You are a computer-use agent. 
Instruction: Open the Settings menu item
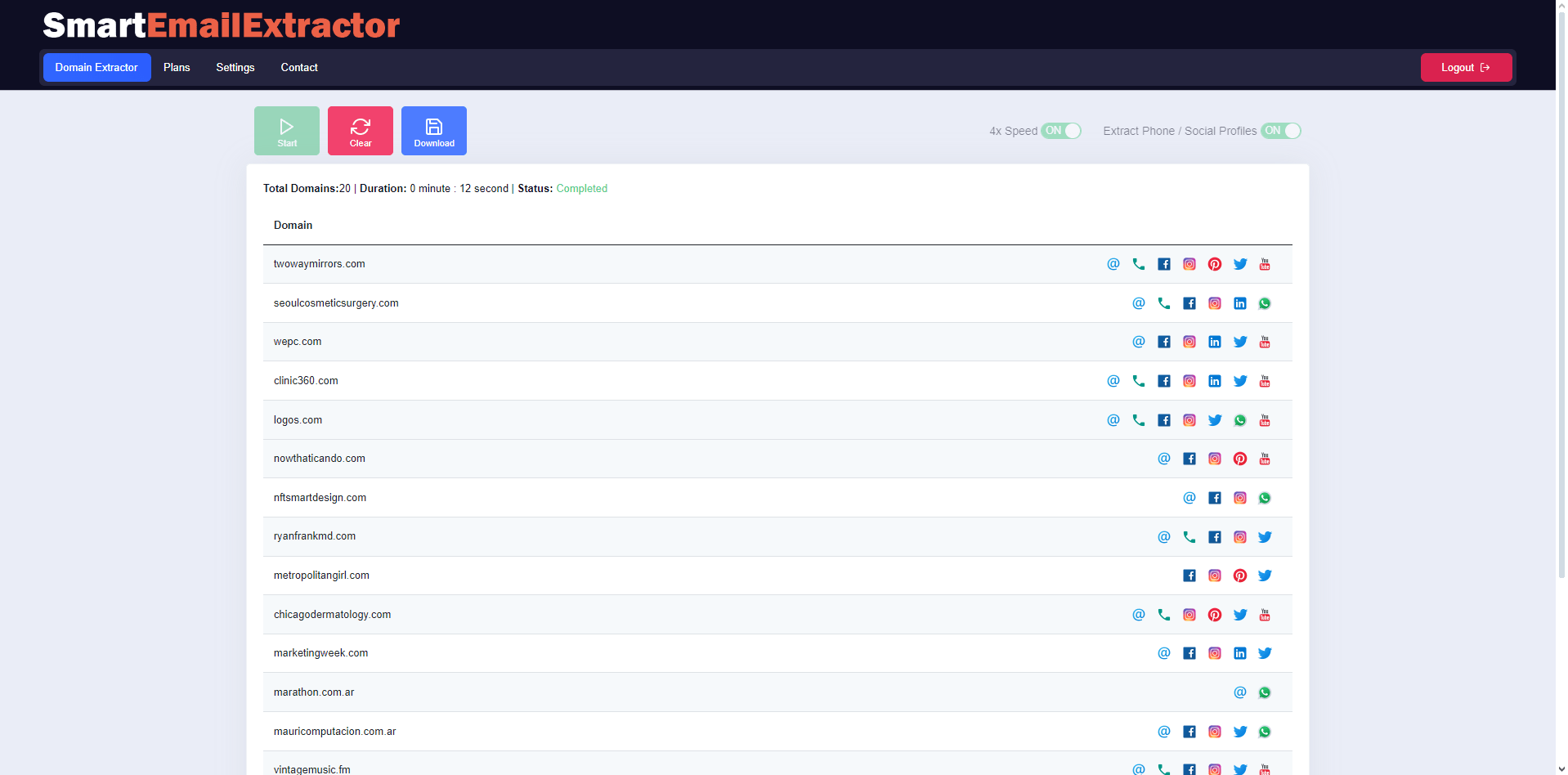pyautogui.click(x=235, y=68)
